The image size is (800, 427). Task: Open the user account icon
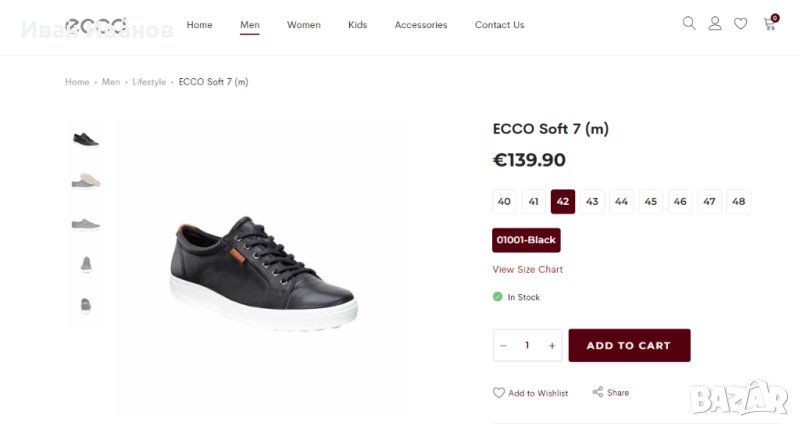pos(715,24)
